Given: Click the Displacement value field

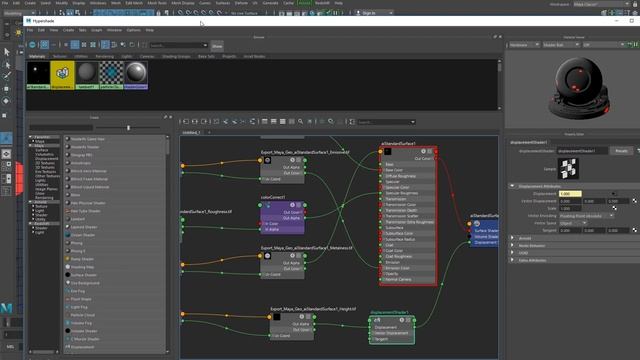Looking at the screenshot, I should (x=570, y=194).
